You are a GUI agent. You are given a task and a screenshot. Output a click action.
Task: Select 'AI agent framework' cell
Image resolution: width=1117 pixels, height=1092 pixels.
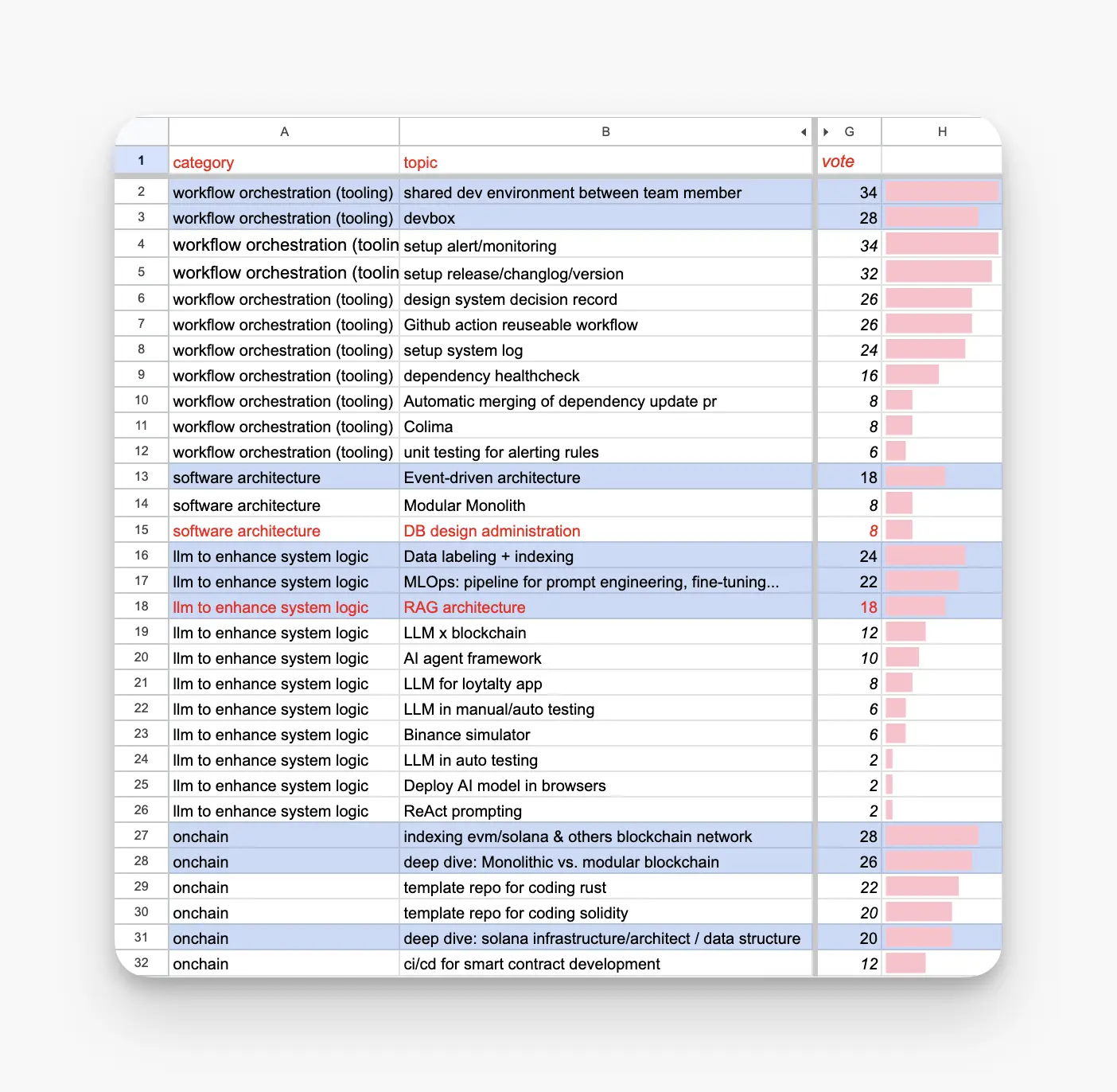[x=605, y=657]
